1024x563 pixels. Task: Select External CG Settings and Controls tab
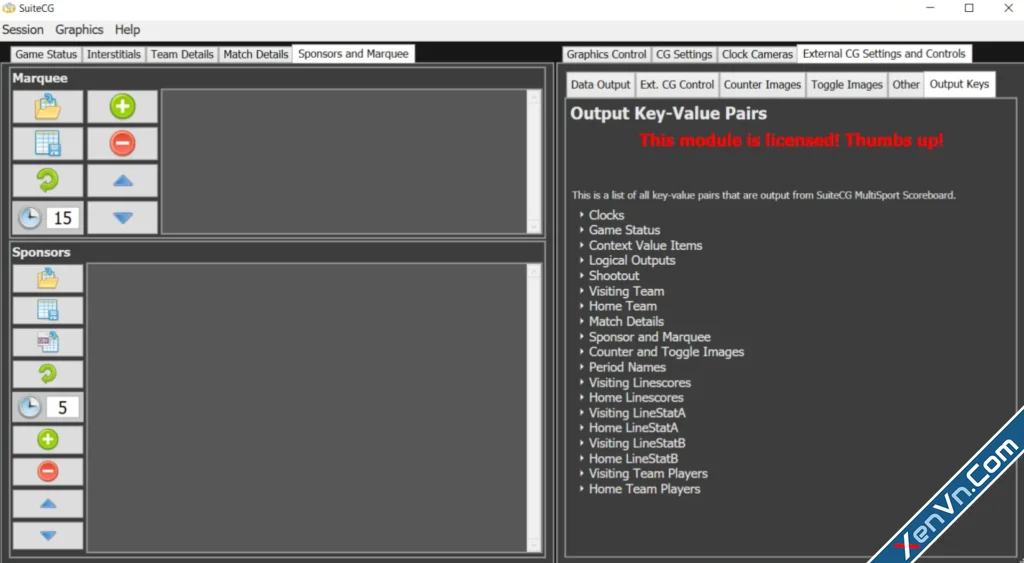(884, 54)
